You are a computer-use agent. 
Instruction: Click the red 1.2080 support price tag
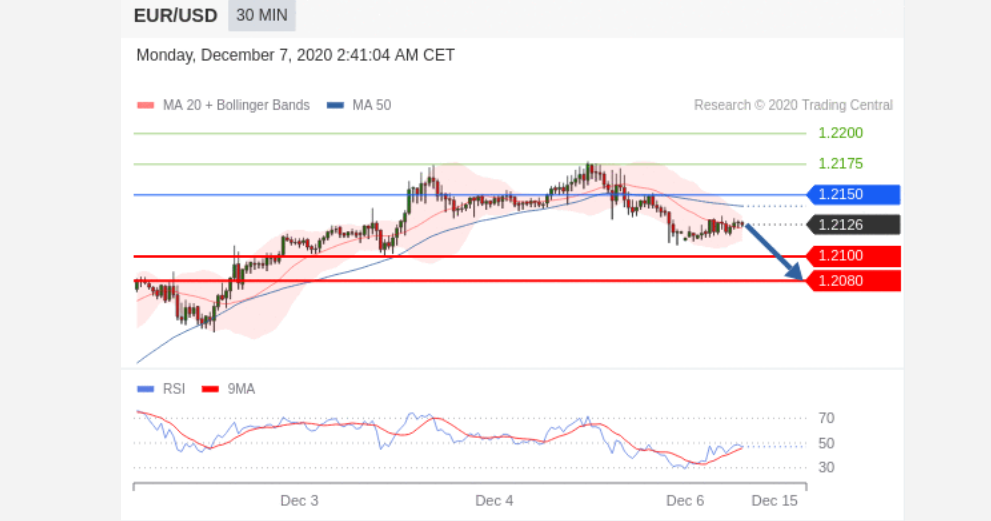coord(854,281)
